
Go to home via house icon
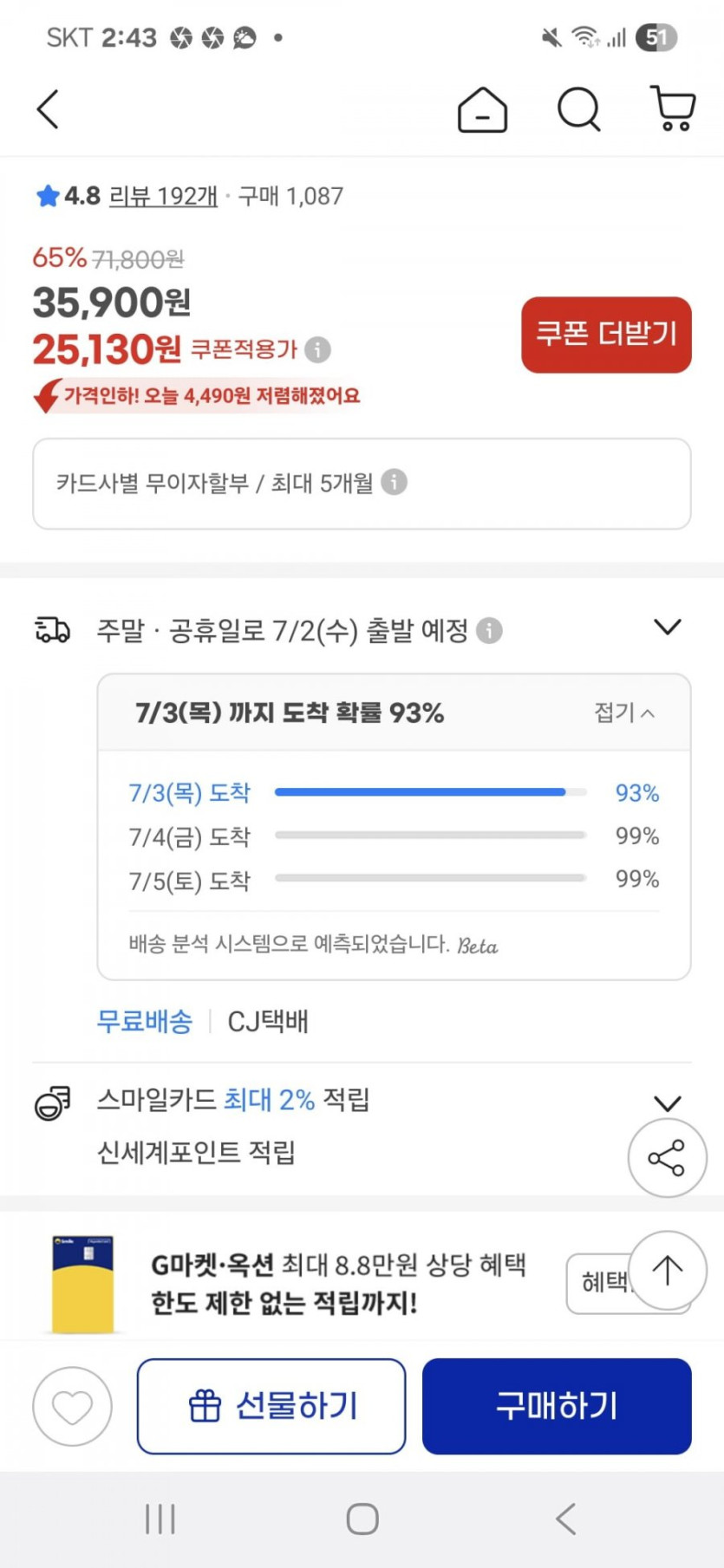point(482,110)
